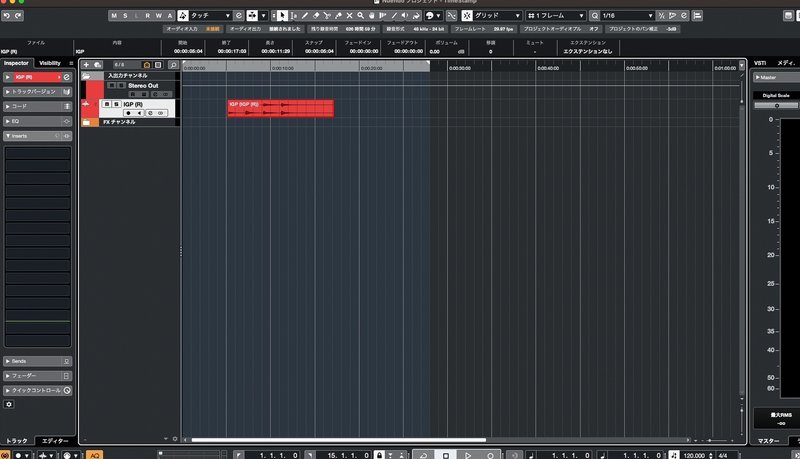Viewport: 800px width, 459px height.
Task: Select the hand-shaped tool
Action: [x=372, y=16]
